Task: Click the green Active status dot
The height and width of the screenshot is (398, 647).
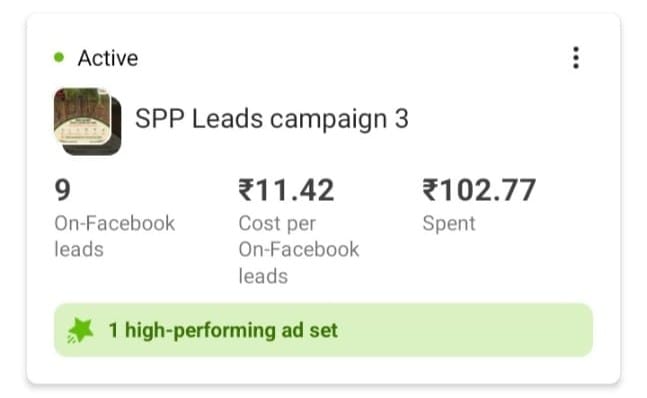Action: click(x=59, y=57)
